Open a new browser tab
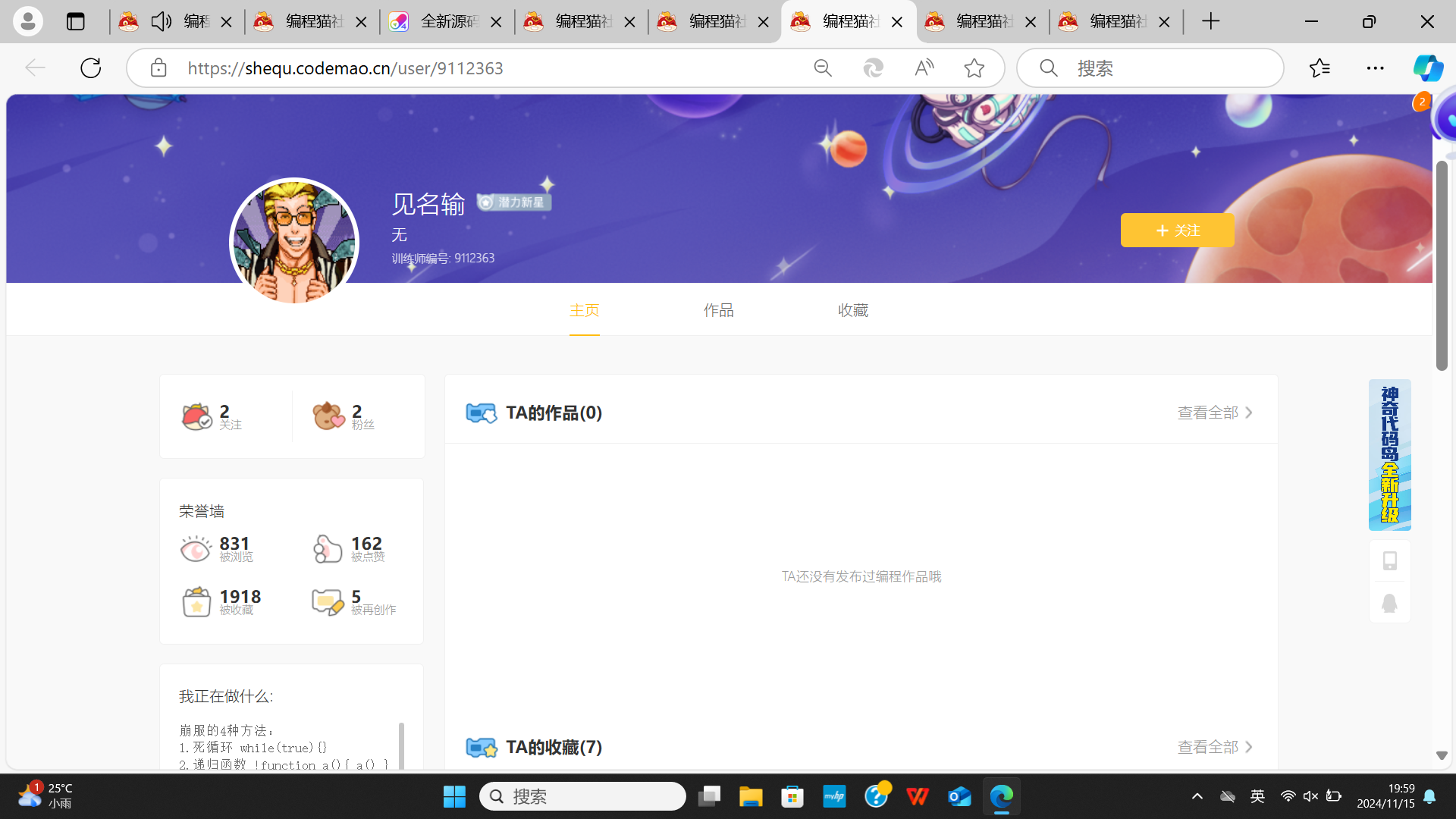The width and height of the screenshot is (1456, 819). point(1211,21)
